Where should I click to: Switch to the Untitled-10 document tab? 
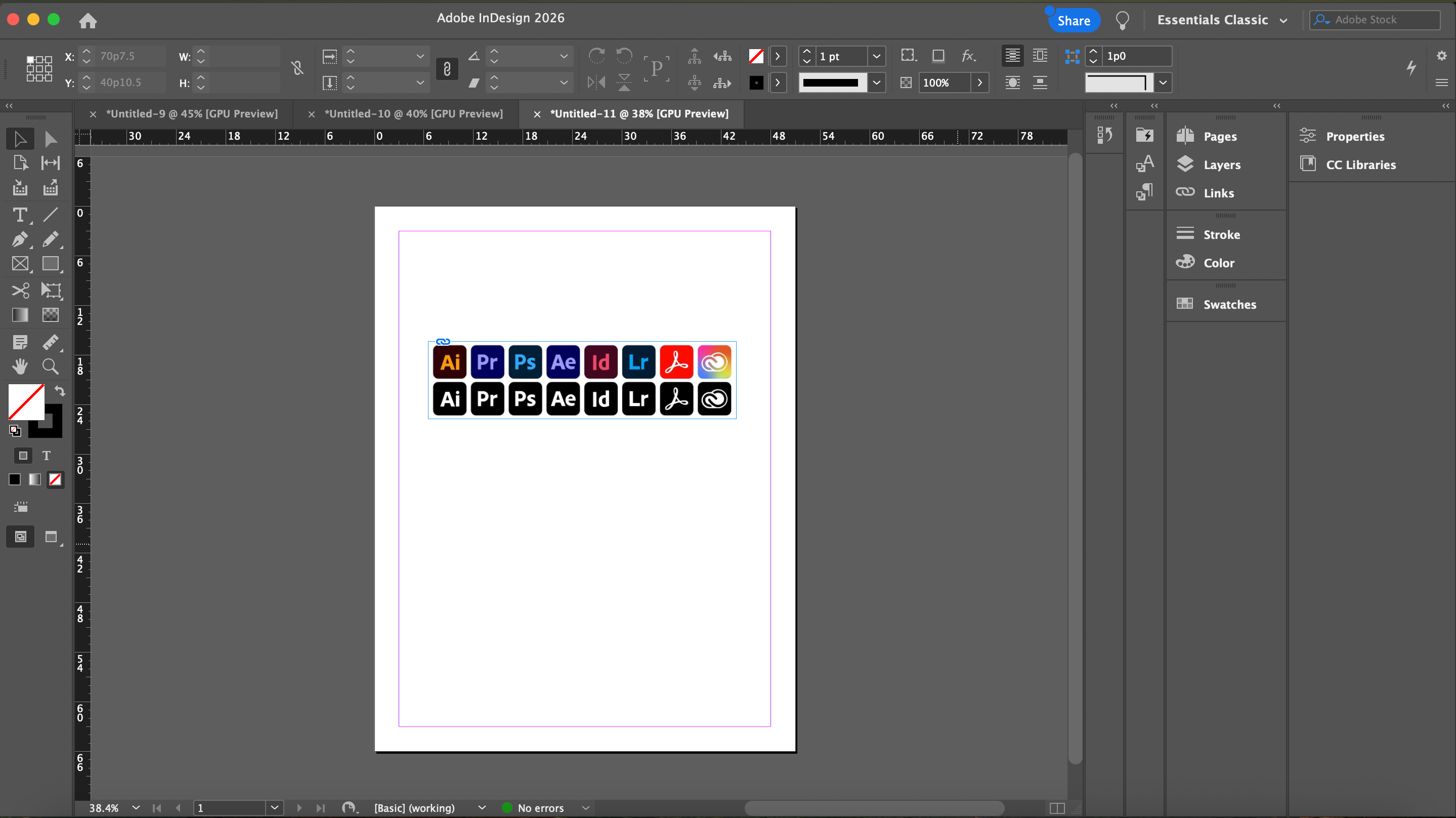[x=413, y=114]
